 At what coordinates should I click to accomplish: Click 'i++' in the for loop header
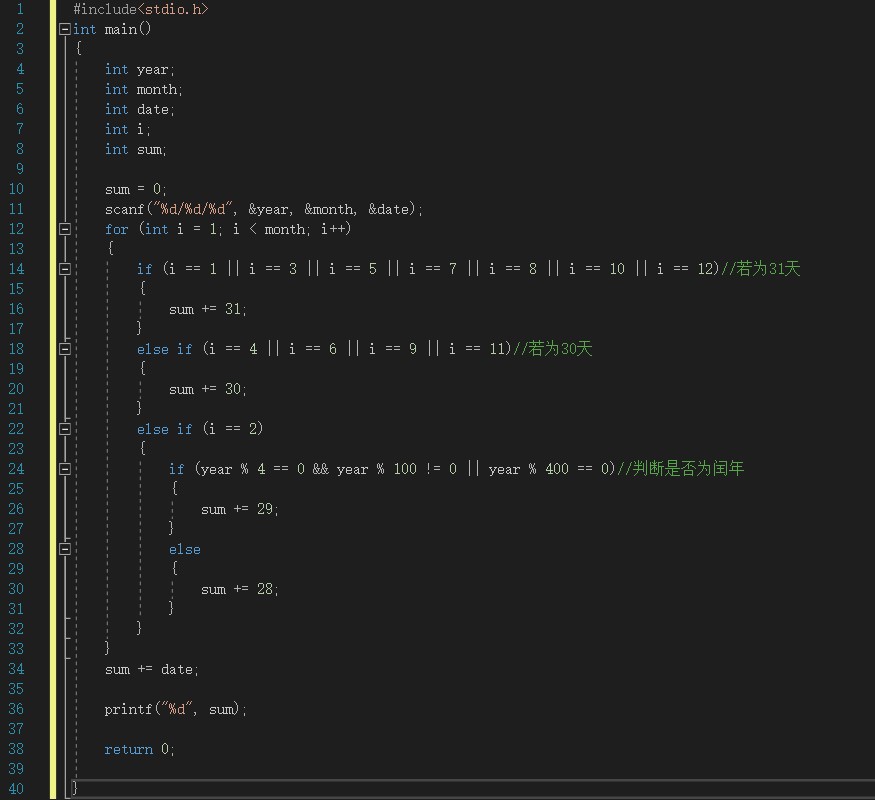coord(332,229)
